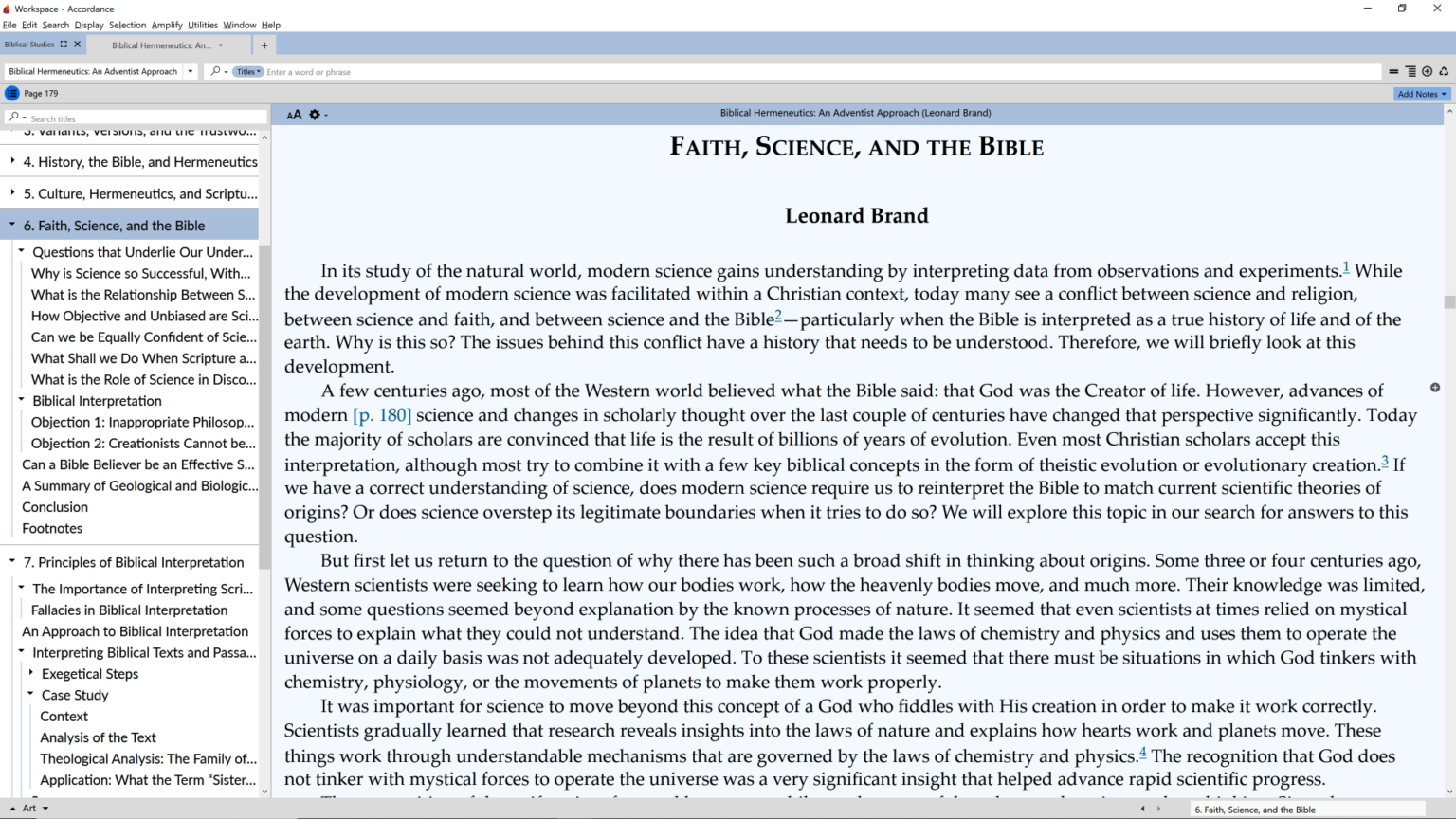Screen dimensions: 1456x819
Task: Click the Accordance logo icon beside Page 179
Action: point(10,93)
